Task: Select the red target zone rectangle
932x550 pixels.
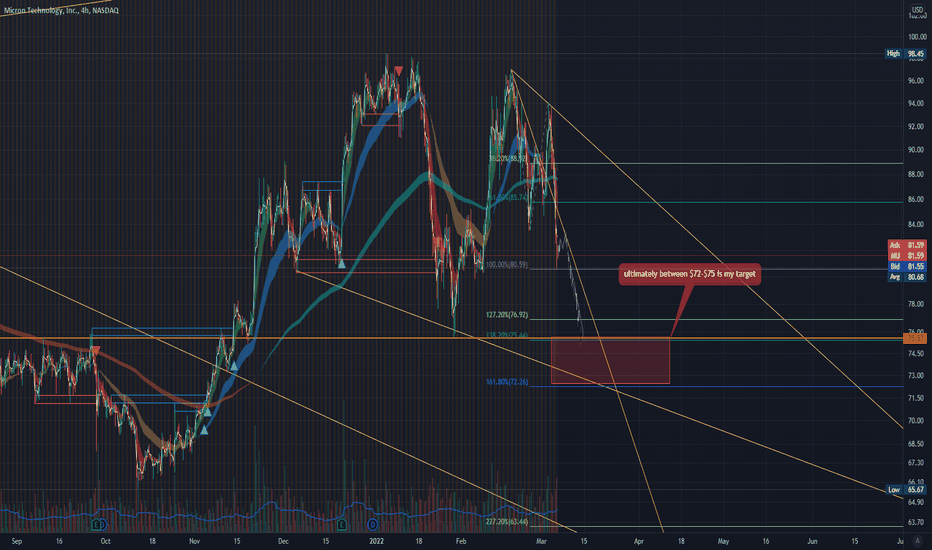Action: click(610, 360)
